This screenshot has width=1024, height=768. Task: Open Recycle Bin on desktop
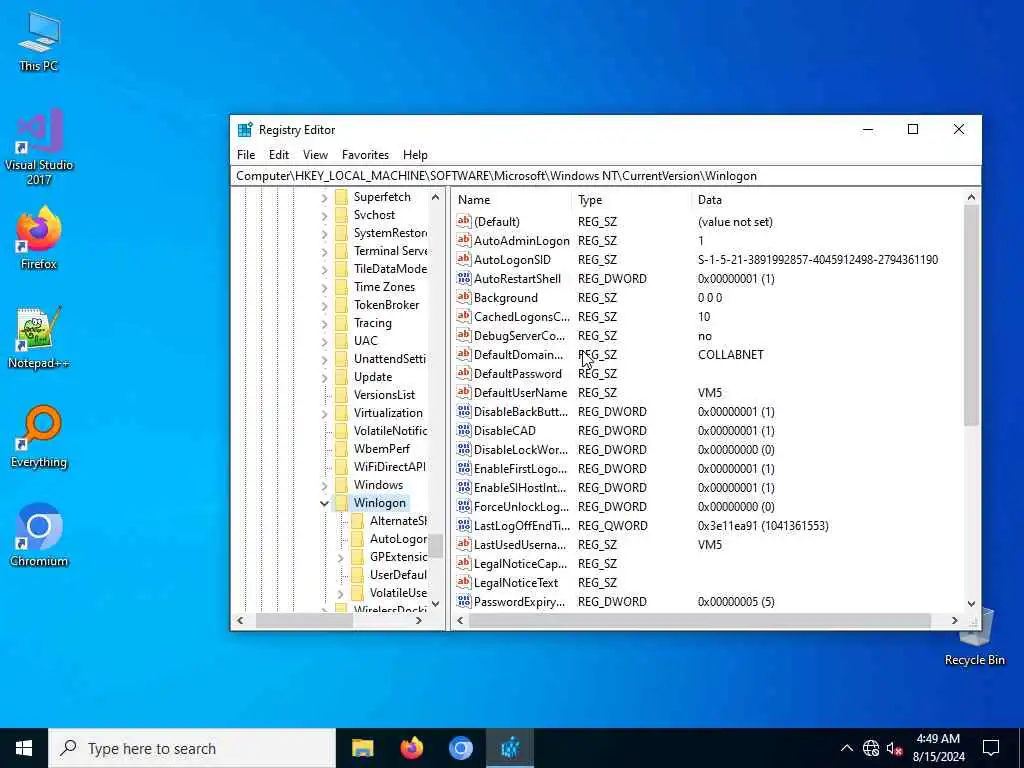974,637
